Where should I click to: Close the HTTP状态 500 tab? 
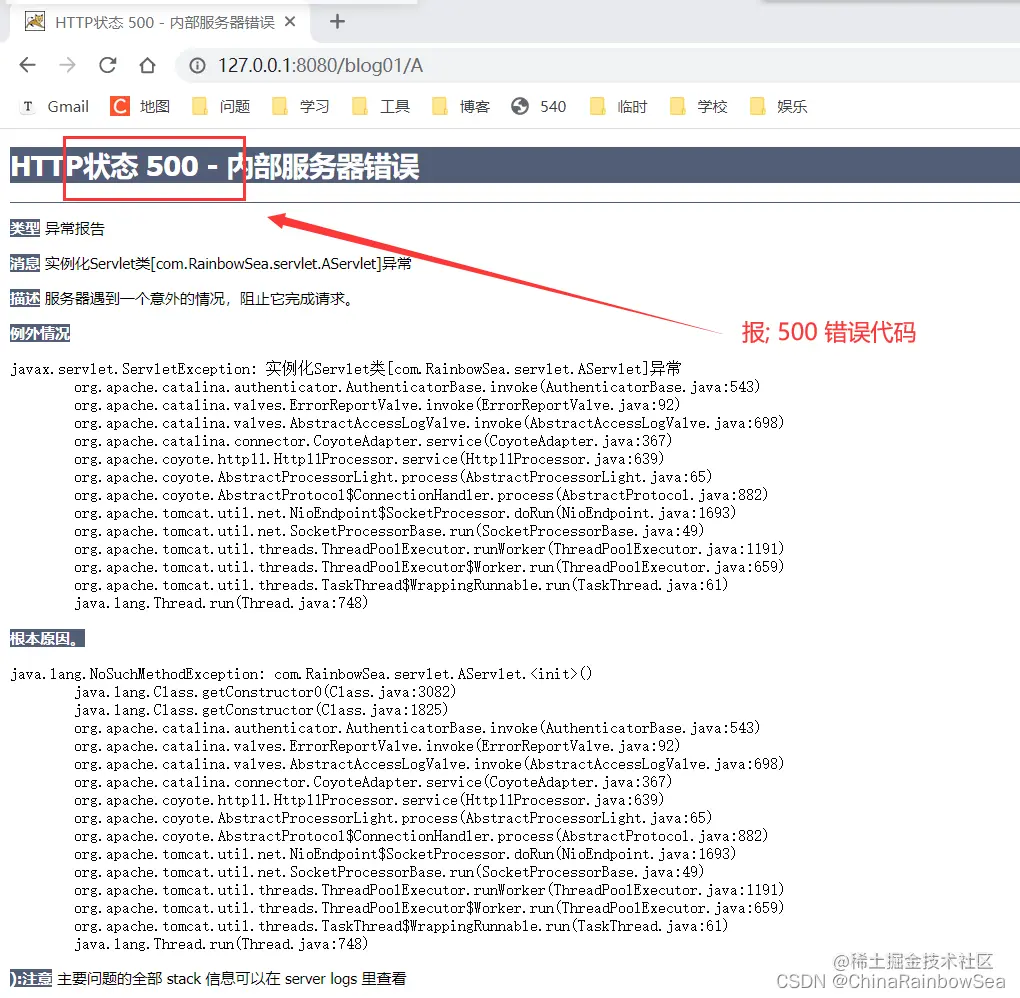click(290, 21)
